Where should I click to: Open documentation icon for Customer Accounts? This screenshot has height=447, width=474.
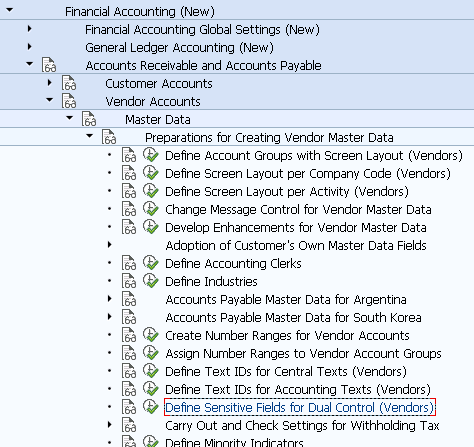click(x=69, y=83)
